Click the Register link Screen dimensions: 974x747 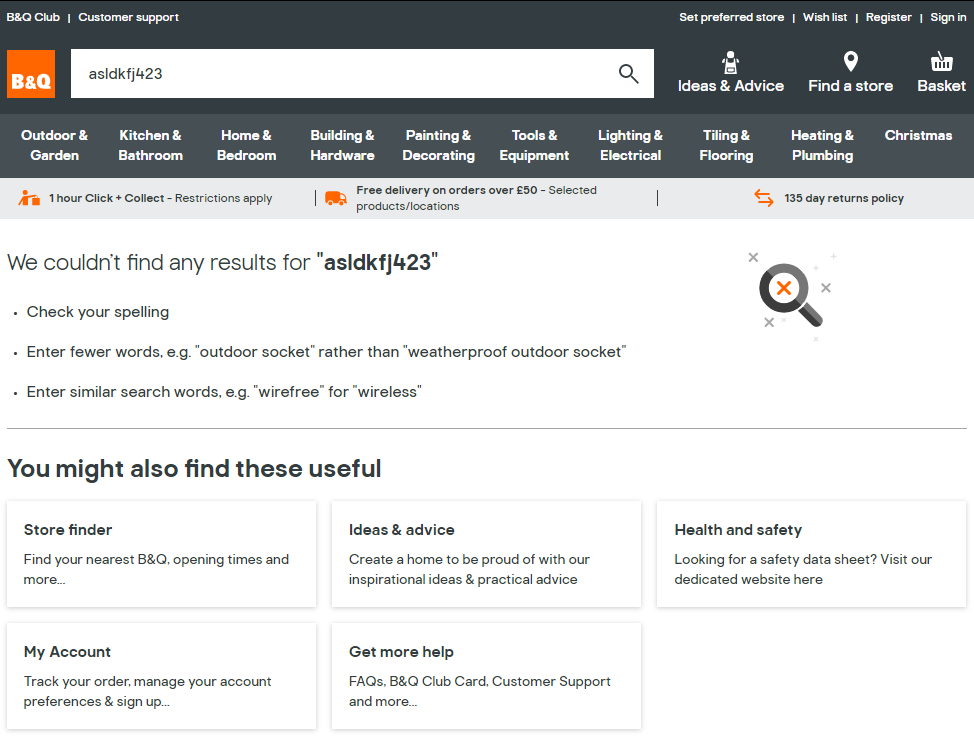pyautogui.click(x=888, y=17)
